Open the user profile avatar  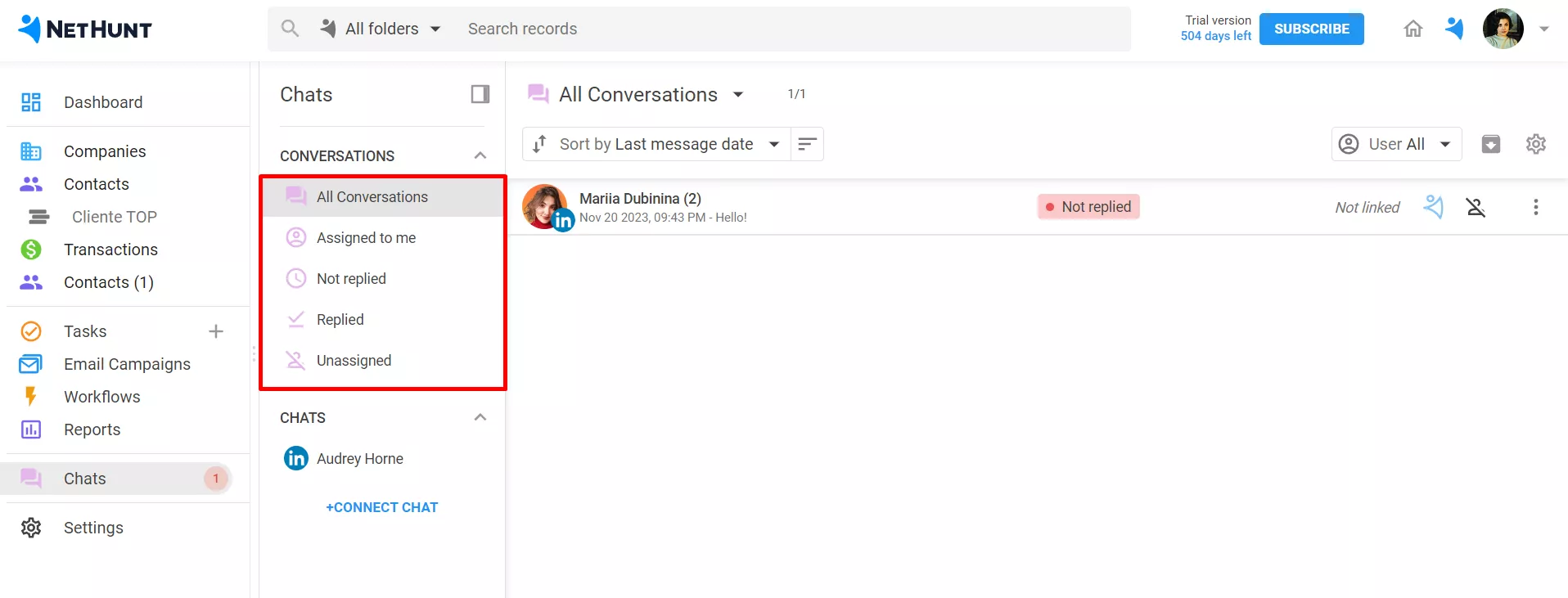click(x=1503, y=29)
